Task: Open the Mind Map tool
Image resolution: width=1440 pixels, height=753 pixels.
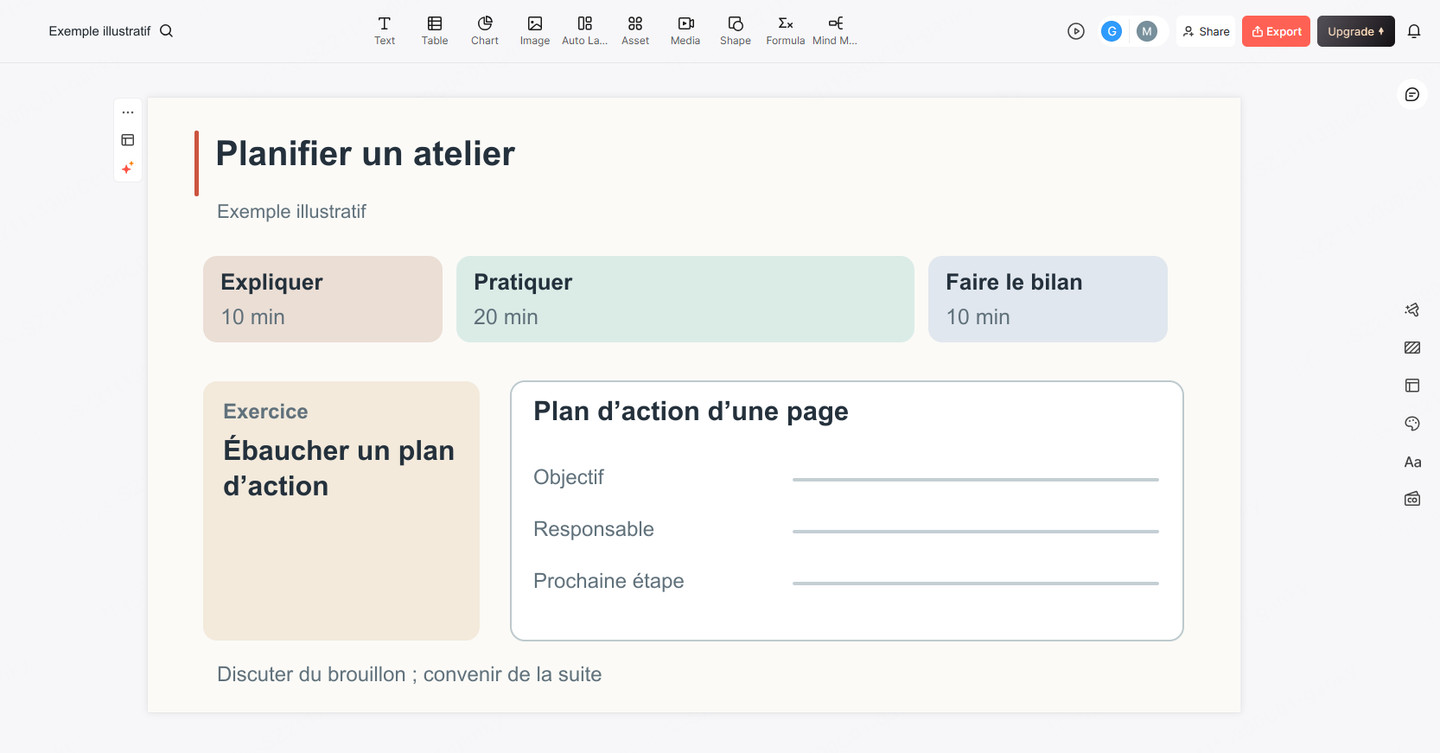Action: [x=835, y=31]
